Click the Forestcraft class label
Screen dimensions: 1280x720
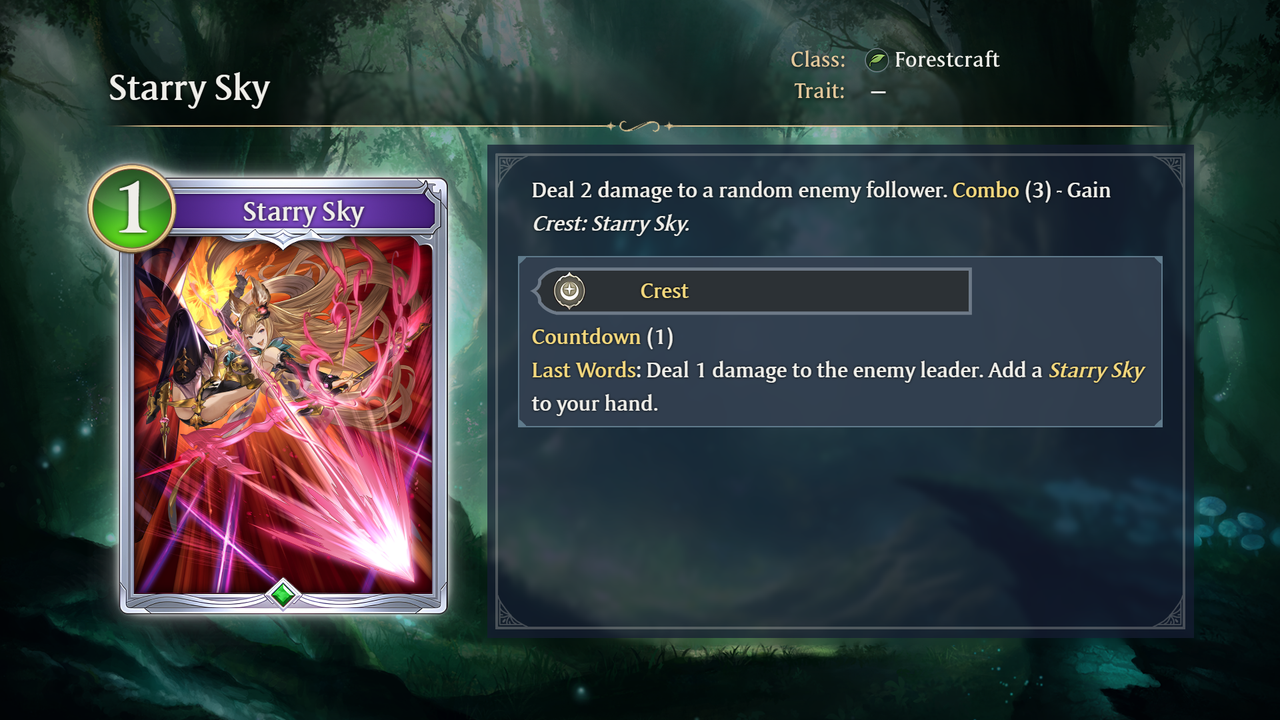click(x=947, y=60)
